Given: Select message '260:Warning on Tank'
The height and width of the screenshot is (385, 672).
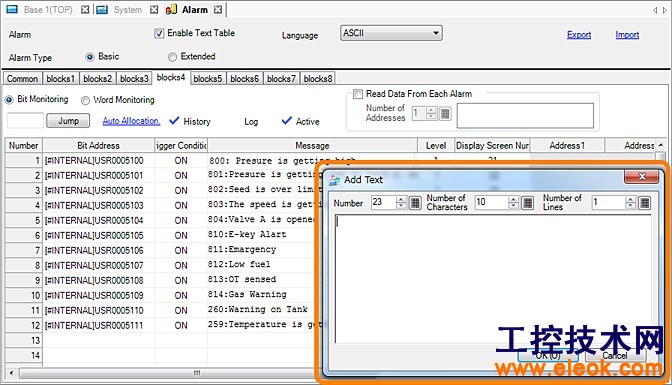Looking at the screenshot, I should 258,310.
